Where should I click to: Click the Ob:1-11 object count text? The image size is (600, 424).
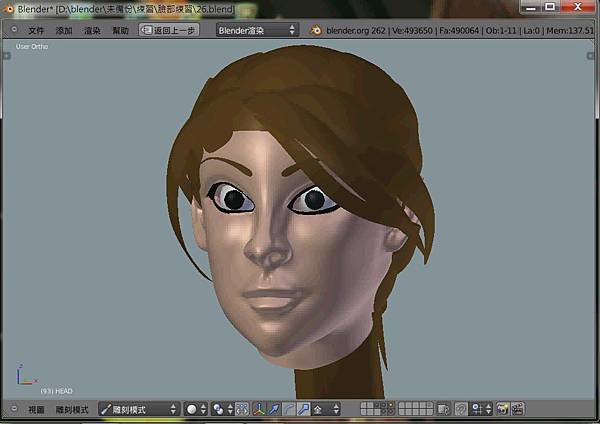click(x=501, y=31)
